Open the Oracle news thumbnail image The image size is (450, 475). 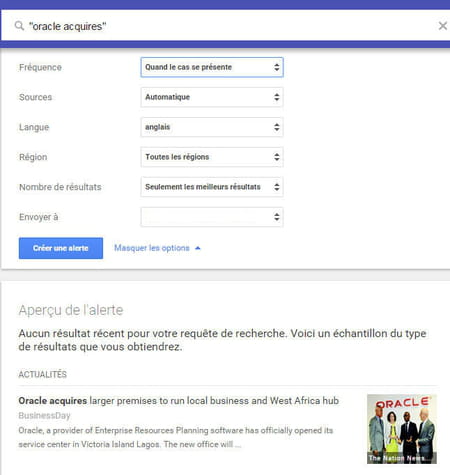tap(402, 429)
